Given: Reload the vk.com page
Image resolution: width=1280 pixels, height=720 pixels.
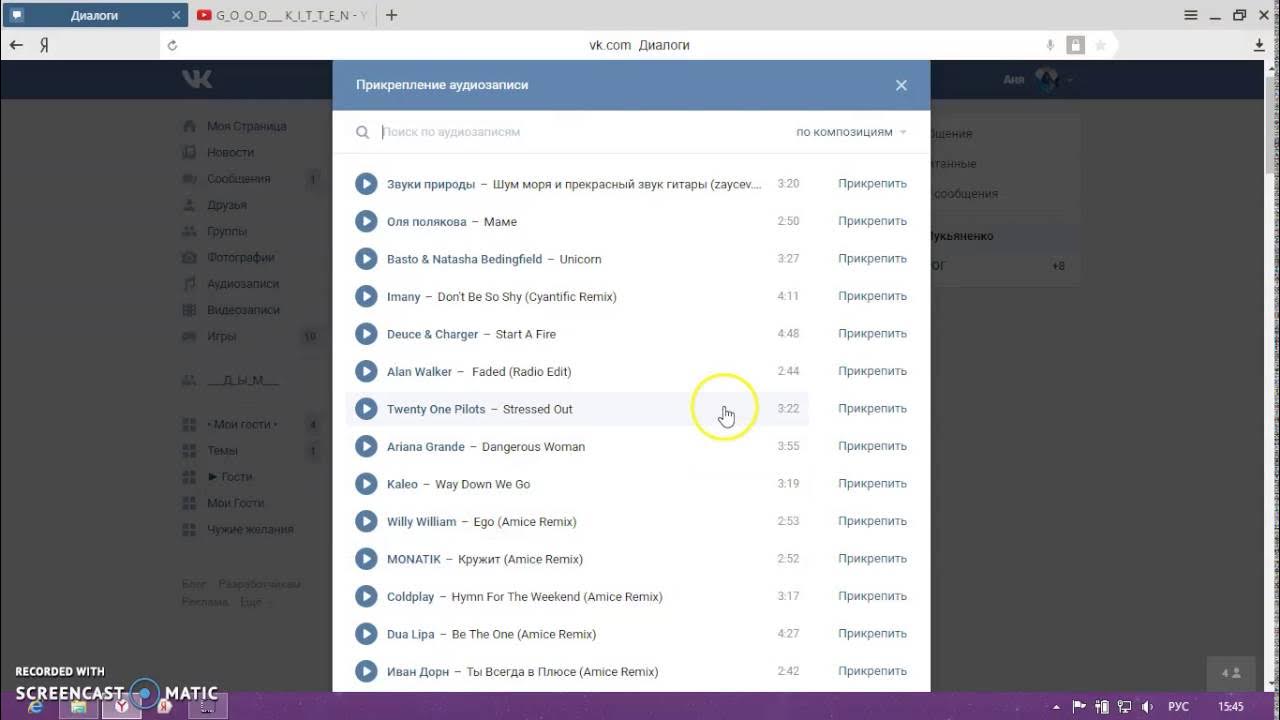Looking at the screenshot, I should (172, 45).
